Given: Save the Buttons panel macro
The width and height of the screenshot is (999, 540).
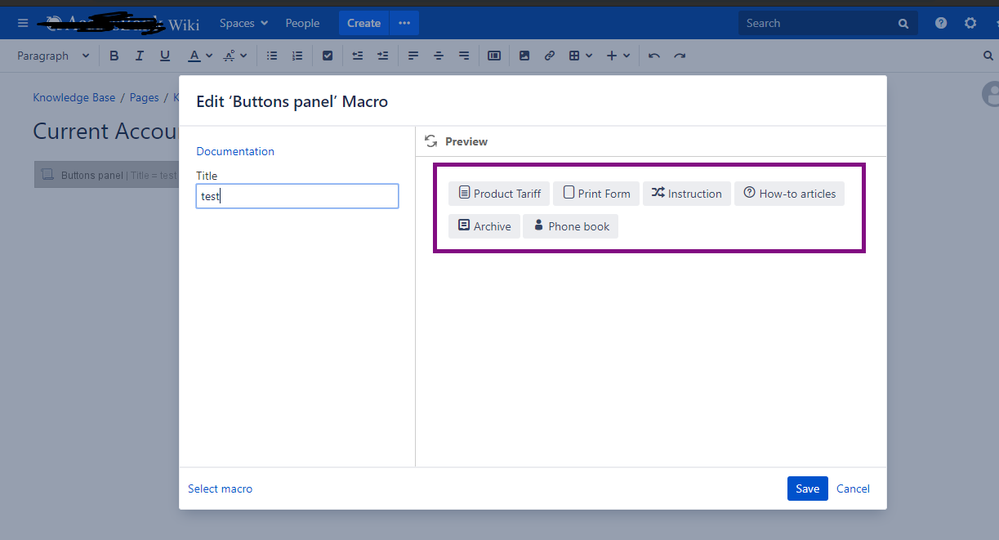Looking at the screenshot, I should pyautogui.click(x=807, y=488).
